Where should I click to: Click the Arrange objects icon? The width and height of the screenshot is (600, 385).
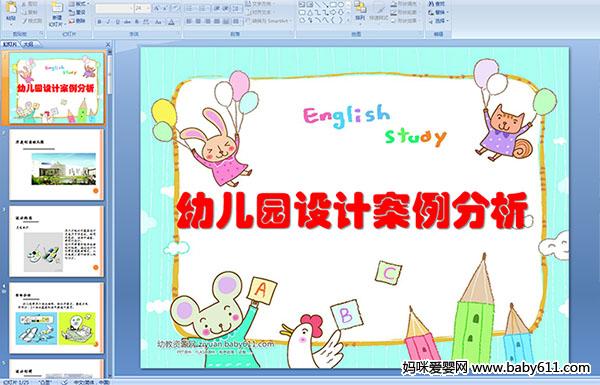[x=360, y=10]
